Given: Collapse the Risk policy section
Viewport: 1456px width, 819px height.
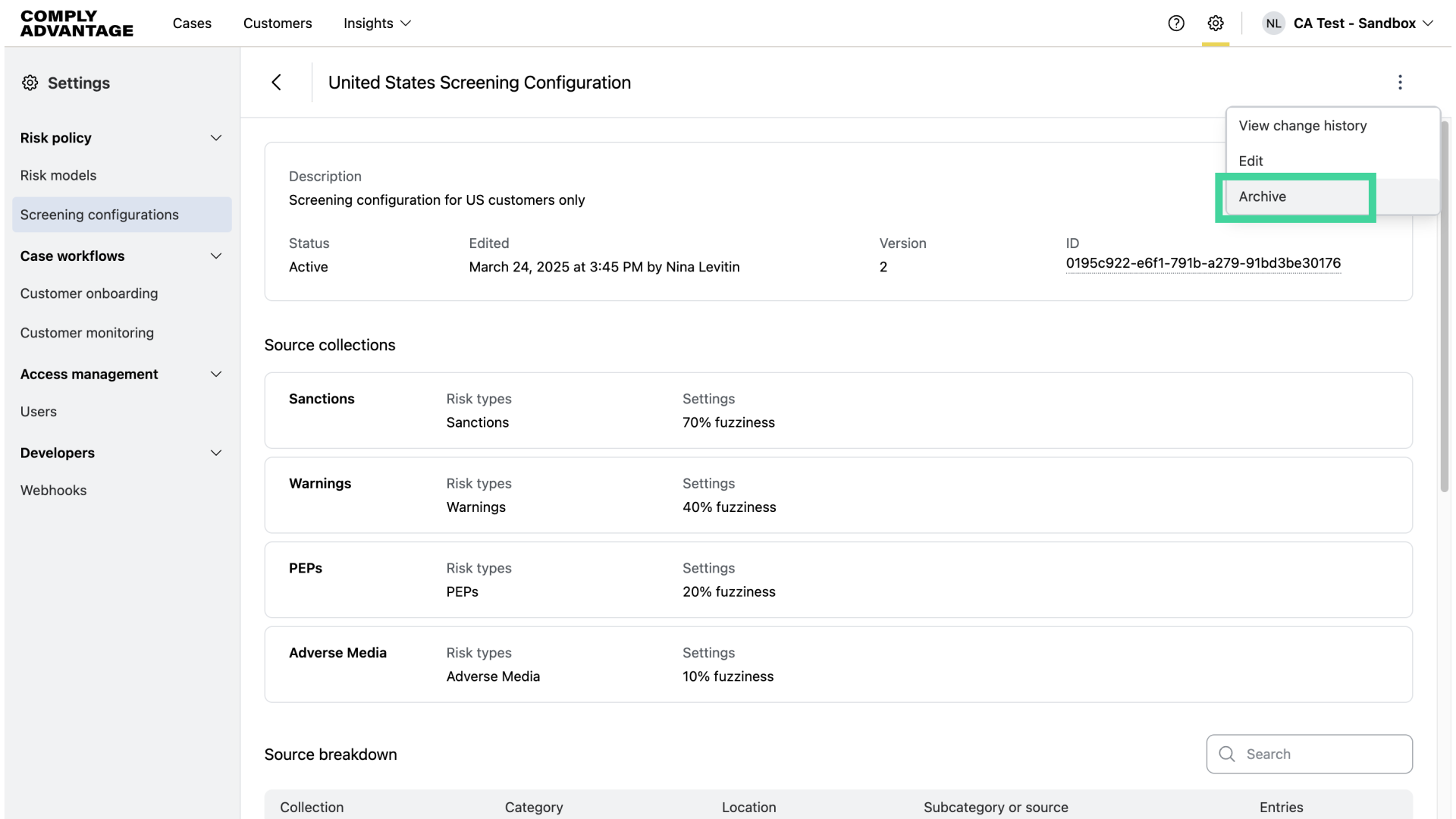Looking at the screenshot, I should [216, 138].
